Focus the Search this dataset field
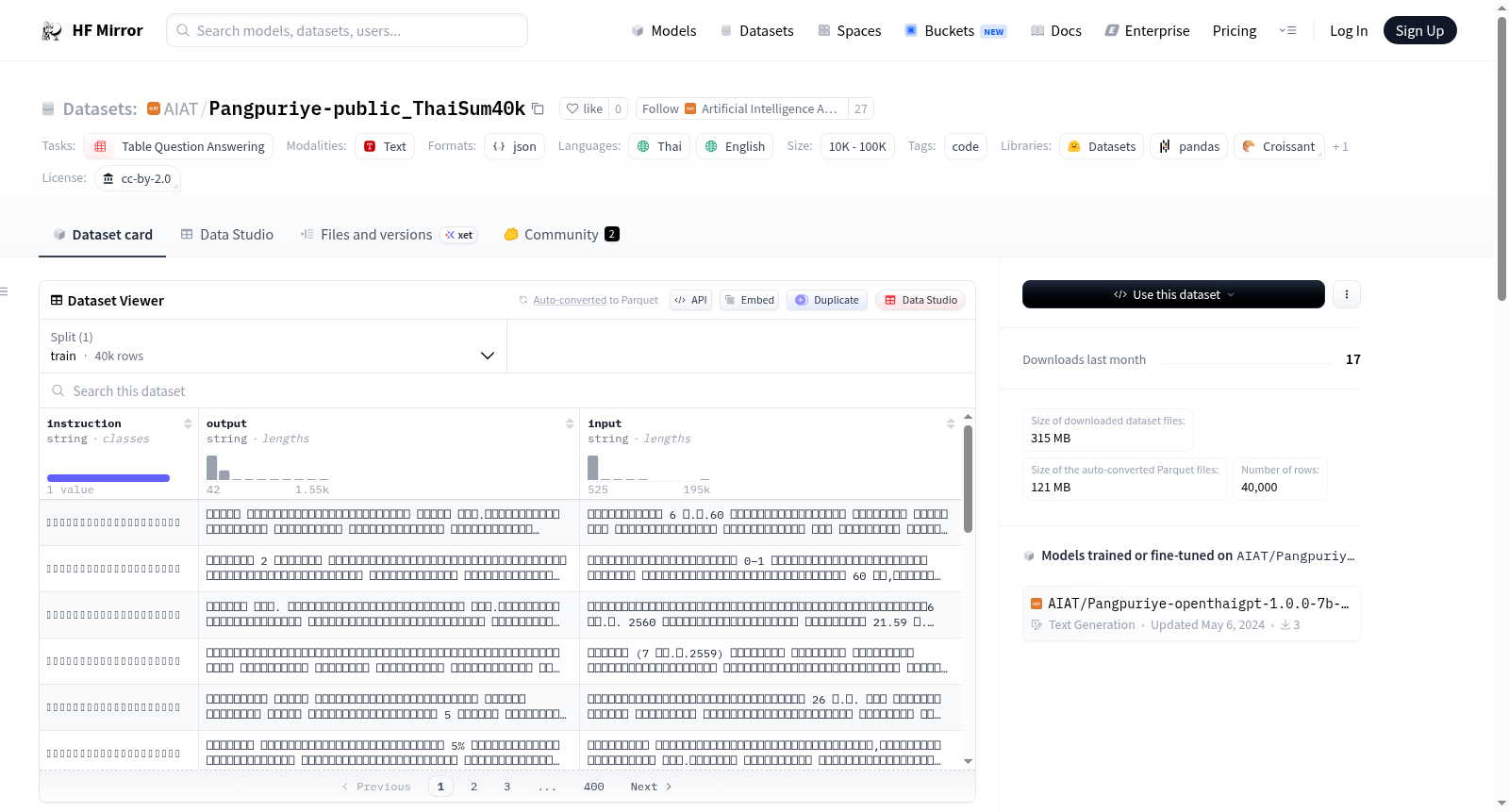1509x812 pixels. click(507, 390)
